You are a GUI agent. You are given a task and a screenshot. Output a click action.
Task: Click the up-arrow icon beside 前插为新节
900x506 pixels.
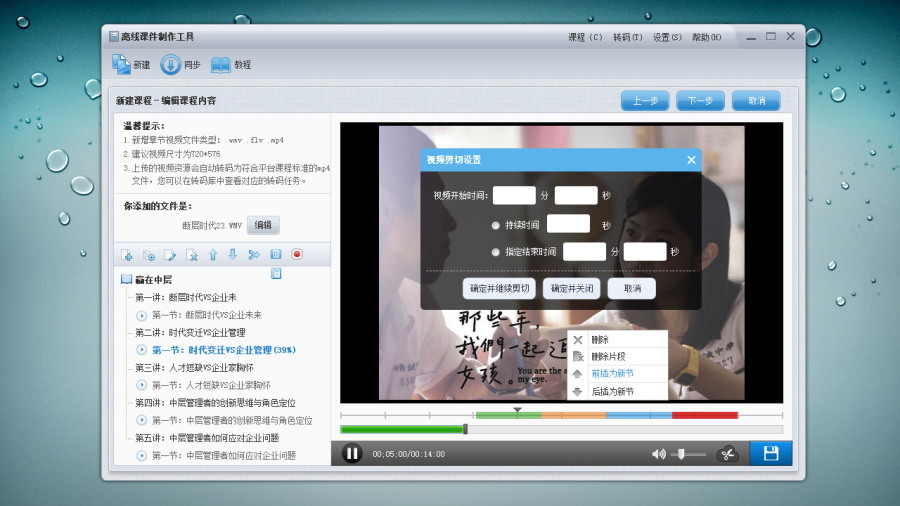tap(577, 373)
